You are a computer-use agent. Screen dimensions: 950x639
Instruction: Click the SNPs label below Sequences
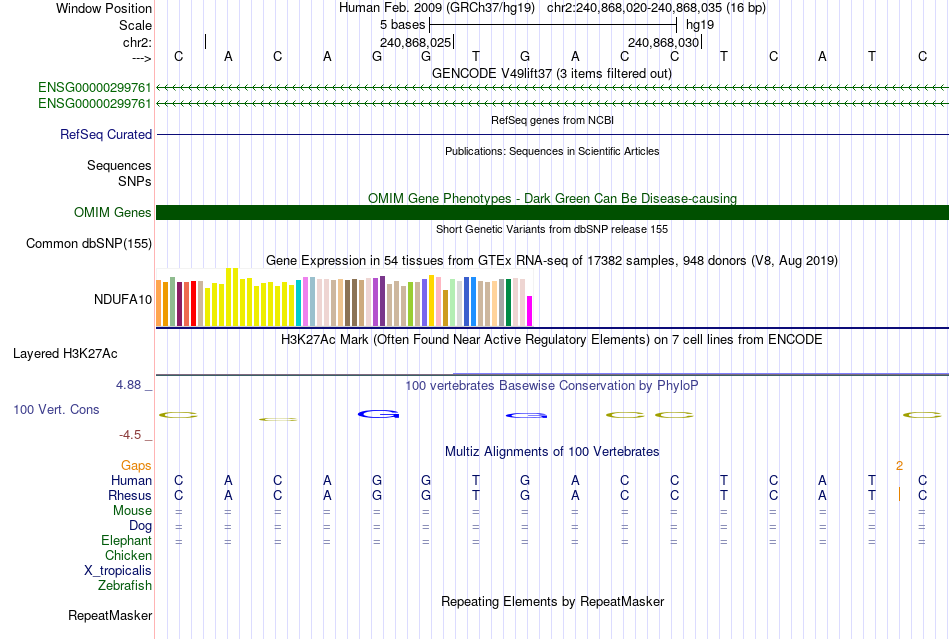pos(135,181)
